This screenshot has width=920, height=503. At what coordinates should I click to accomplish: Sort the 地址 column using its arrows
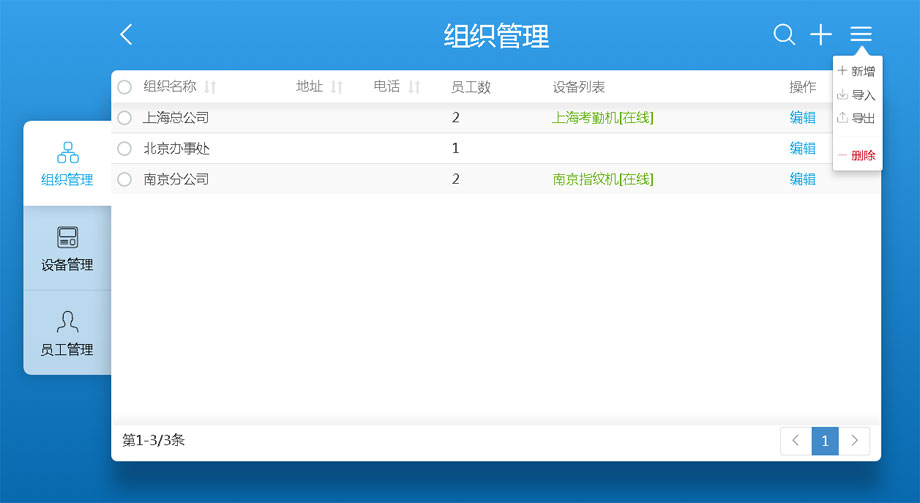pyautogui.click(x=337, y=88)
